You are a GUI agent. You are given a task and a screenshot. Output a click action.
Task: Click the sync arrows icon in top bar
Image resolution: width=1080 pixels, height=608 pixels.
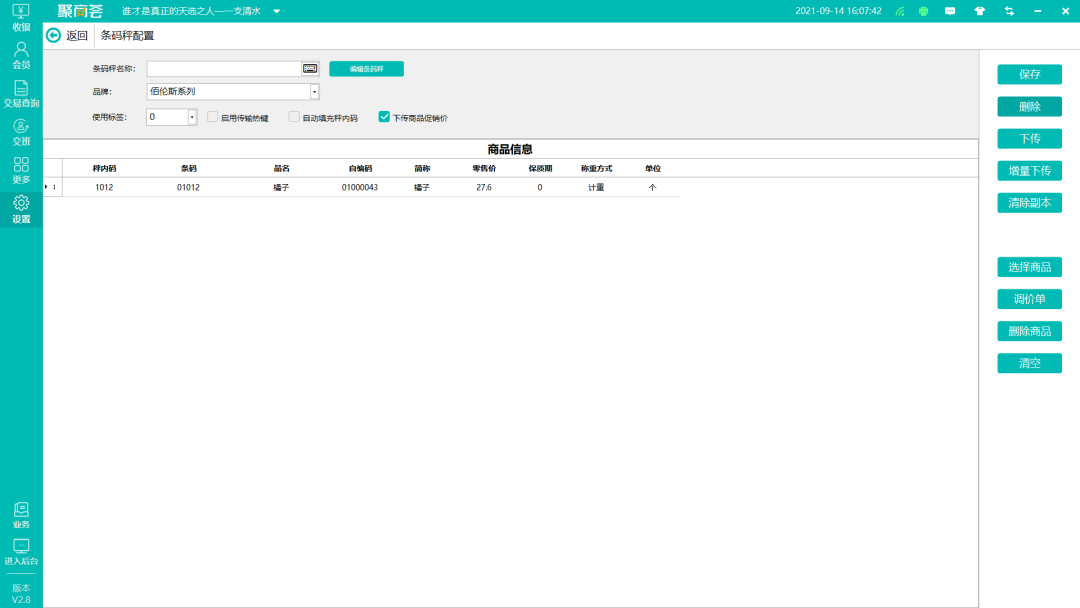[x=1009, y=11]
